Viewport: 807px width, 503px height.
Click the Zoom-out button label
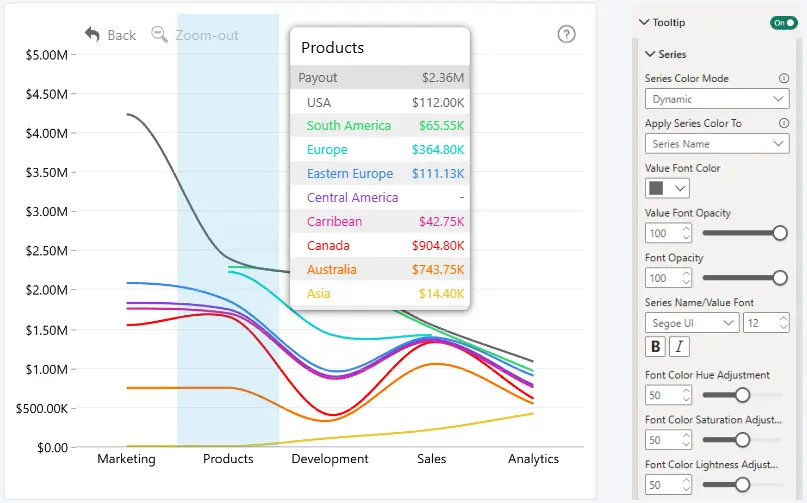(x=207, y=35)
